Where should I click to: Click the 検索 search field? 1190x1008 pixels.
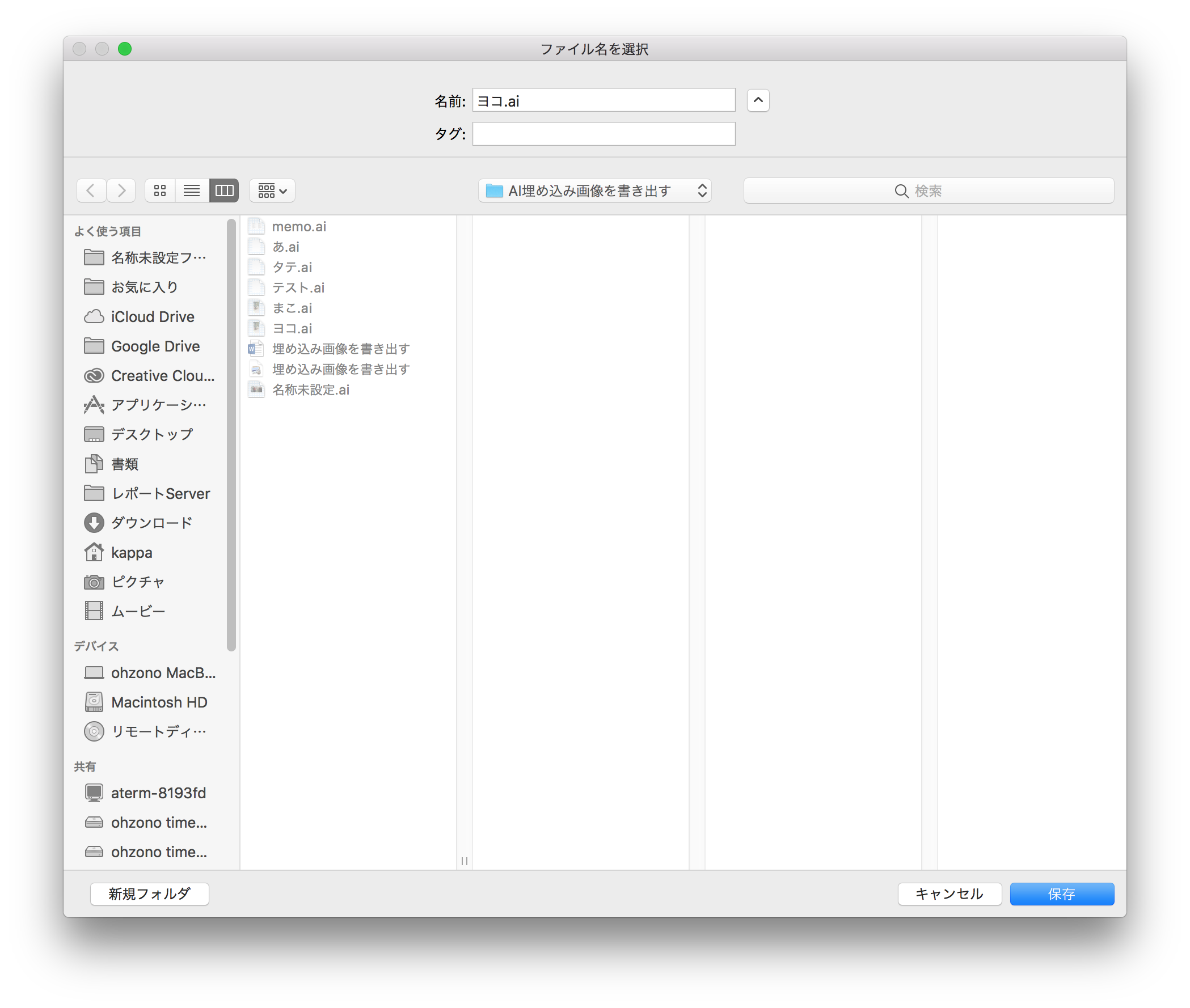929,190
